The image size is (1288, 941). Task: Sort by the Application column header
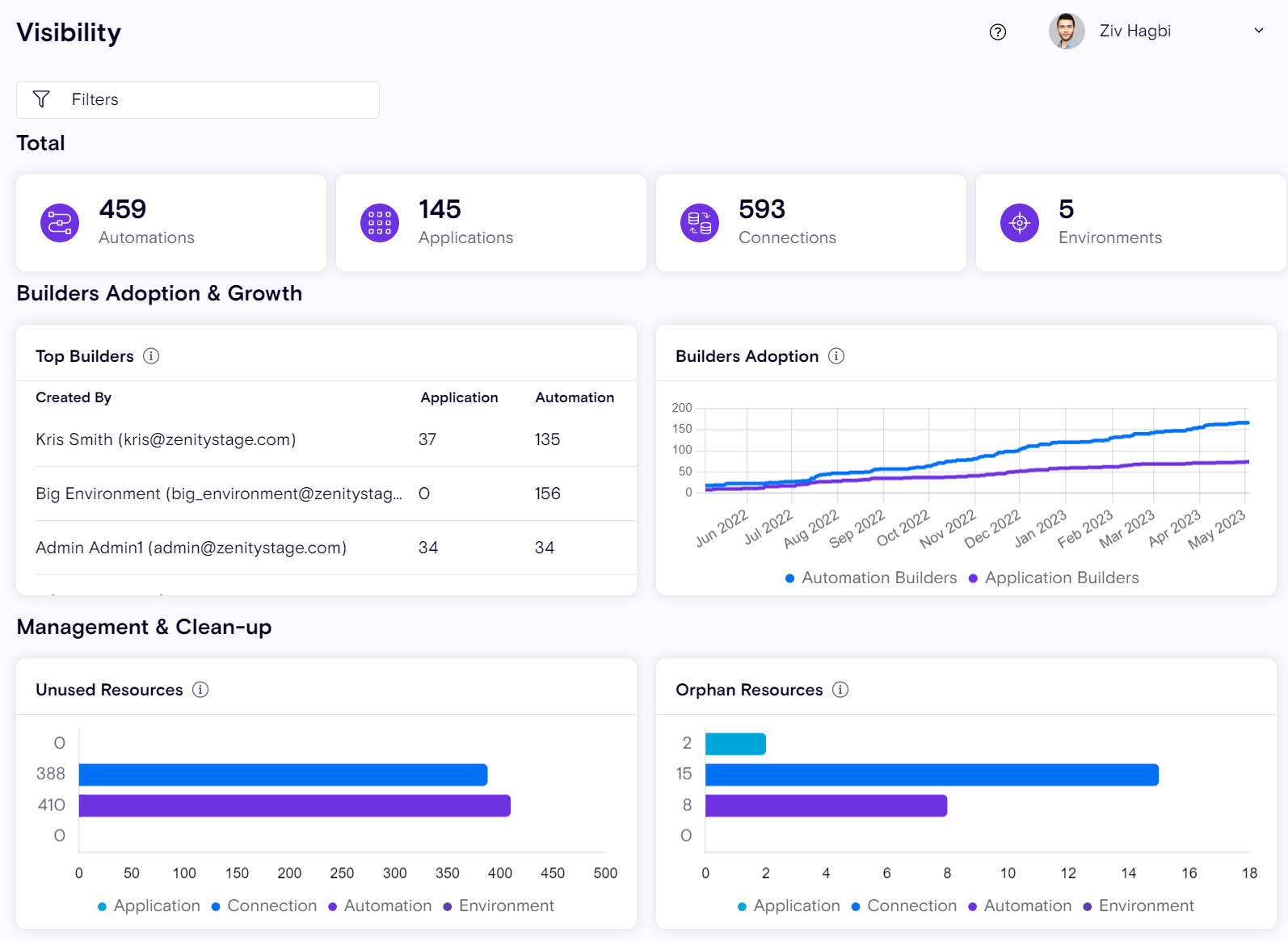[459, 397]
